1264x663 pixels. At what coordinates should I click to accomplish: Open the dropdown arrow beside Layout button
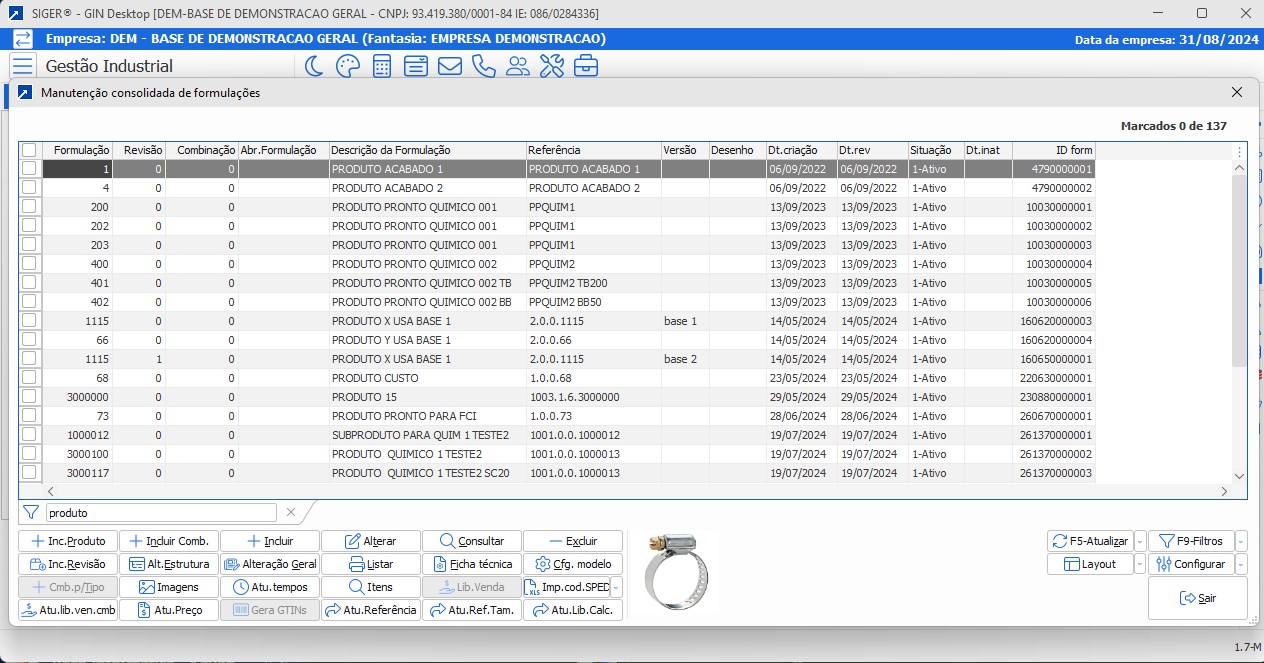pyautogui.click(x=1140, y=564)
